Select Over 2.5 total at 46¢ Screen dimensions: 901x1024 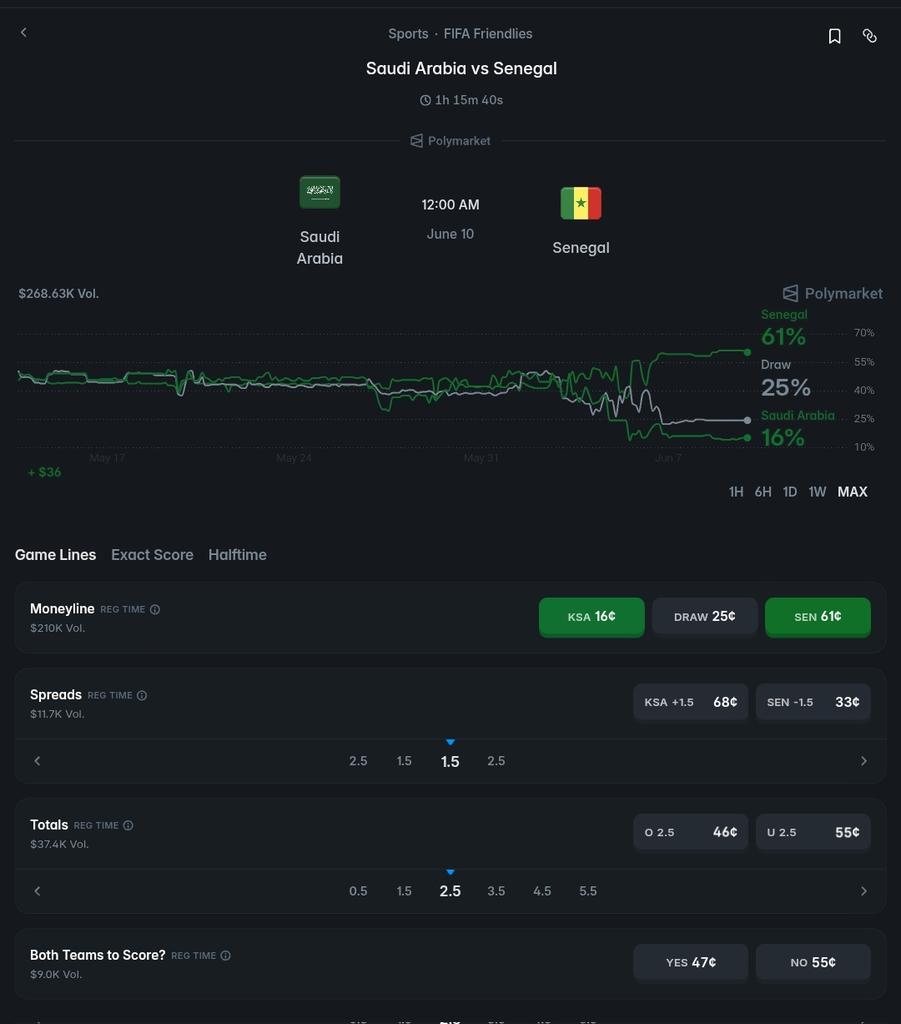point(691,832)
